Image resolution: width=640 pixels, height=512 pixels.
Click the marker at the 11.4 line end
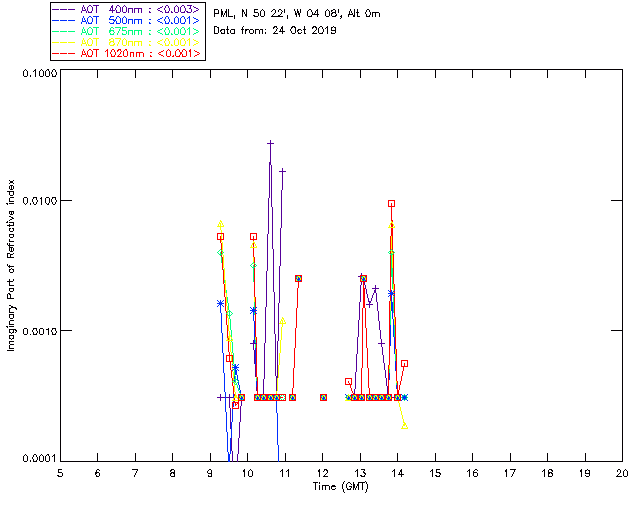coord(298,278)
